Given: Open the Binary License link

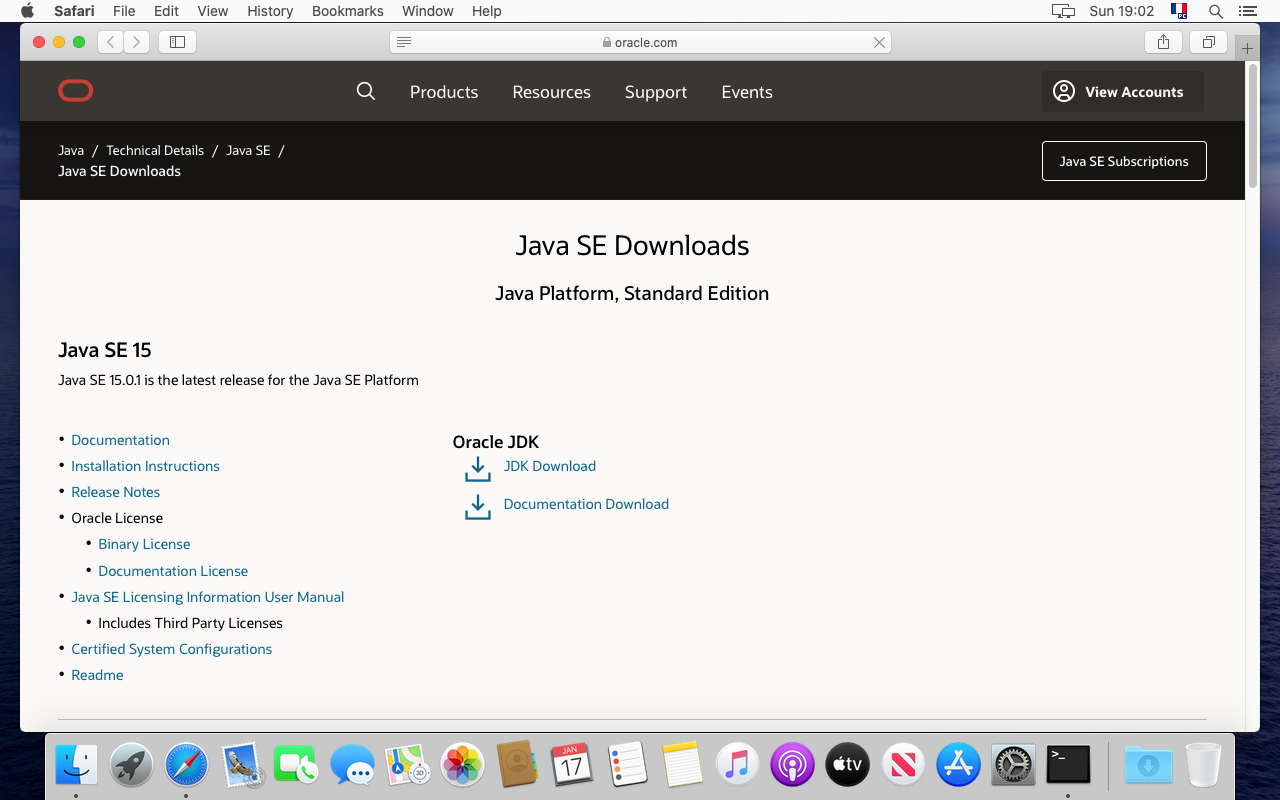Looking at the screenshot, I should coord(144,544).
